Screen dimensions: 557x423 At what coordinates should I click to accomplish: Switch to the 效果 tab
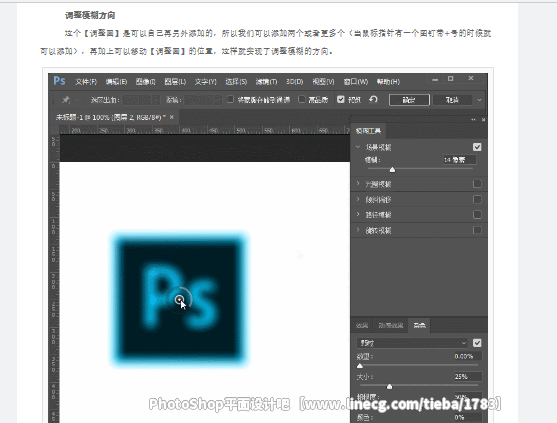click(362, 325)
